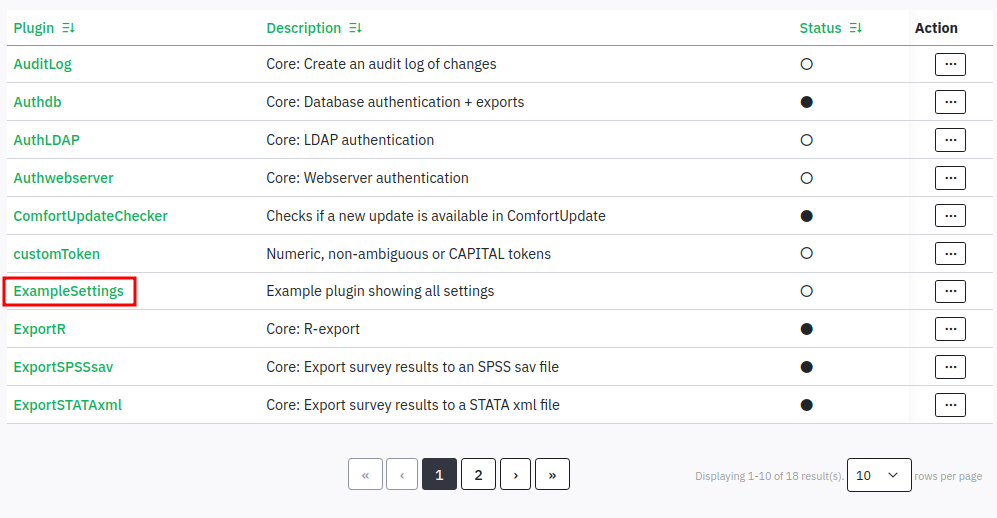Click the status circle for AuthLDAP
Viewport: 997px width, 518px height.
pyautogui.click(x=806, y=140)
